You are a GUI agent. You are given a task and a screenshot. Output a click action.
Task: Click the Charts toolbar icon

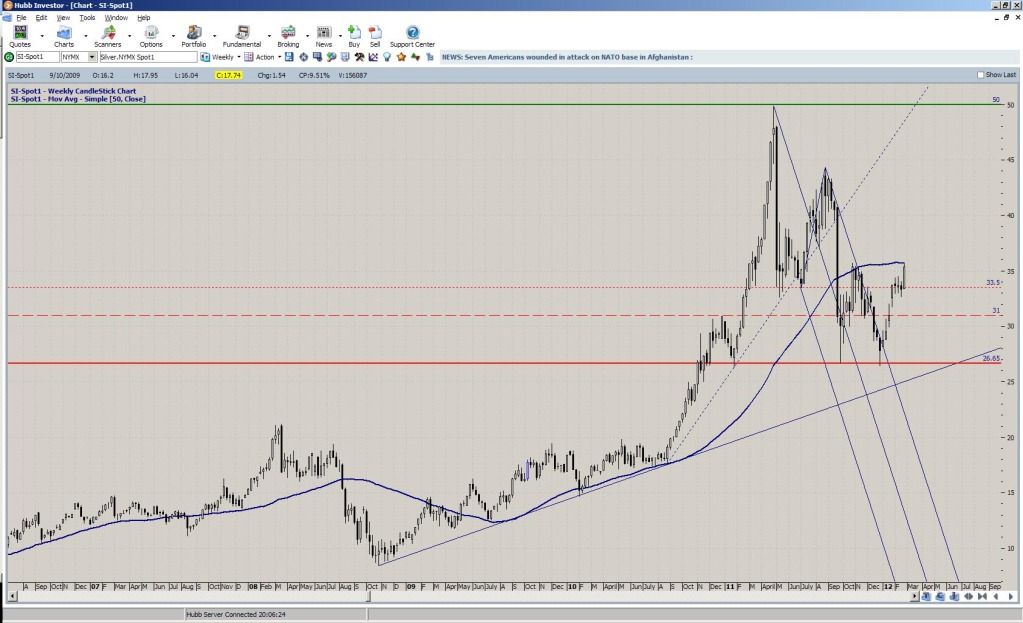point(64,35)
